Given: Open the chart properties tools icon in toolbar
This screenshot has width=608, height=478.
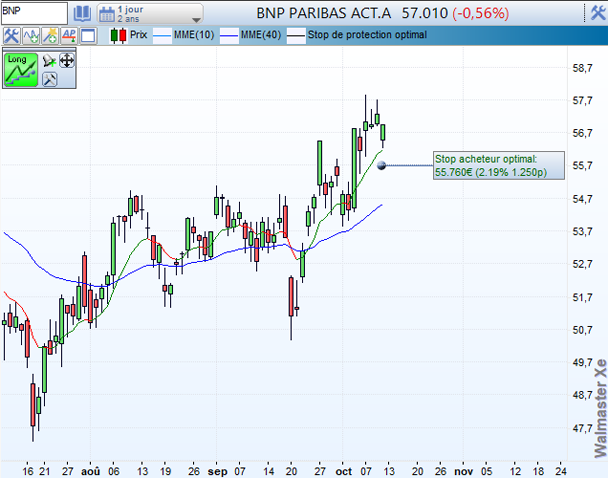Looking at the screenshot, I should click(11, 36).
